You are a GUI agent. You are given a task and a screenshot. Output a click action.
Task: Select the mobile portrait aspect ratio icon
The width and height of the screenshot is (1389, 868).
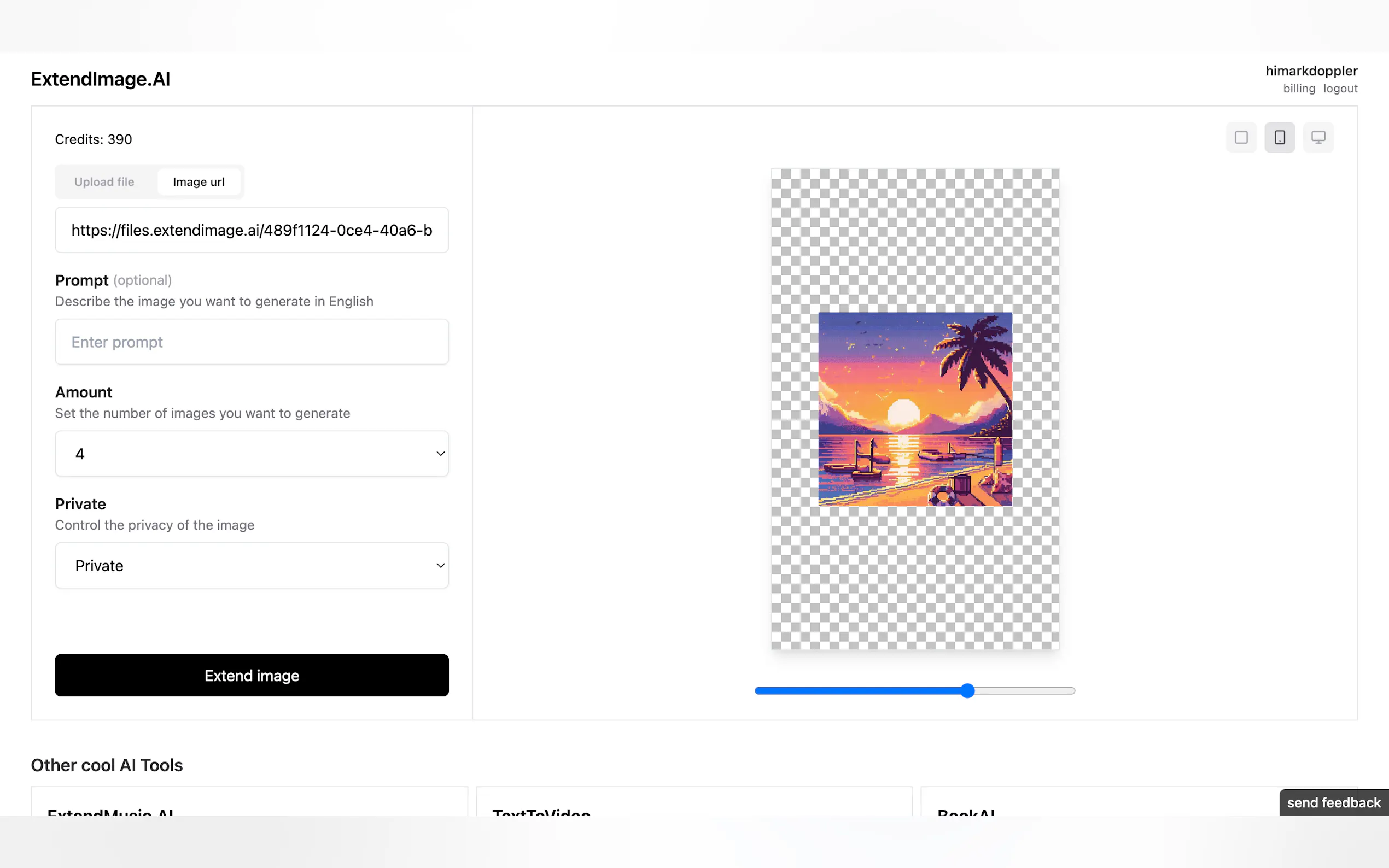(x=1279, y=137)
